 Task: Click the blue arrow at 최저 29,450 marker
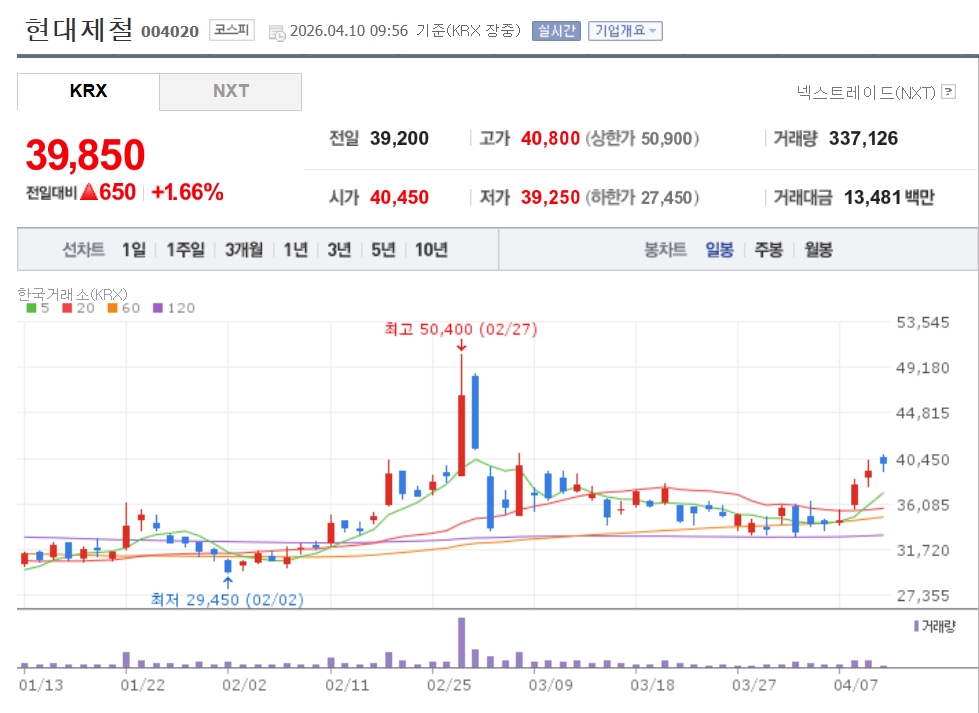pos(228,581)
